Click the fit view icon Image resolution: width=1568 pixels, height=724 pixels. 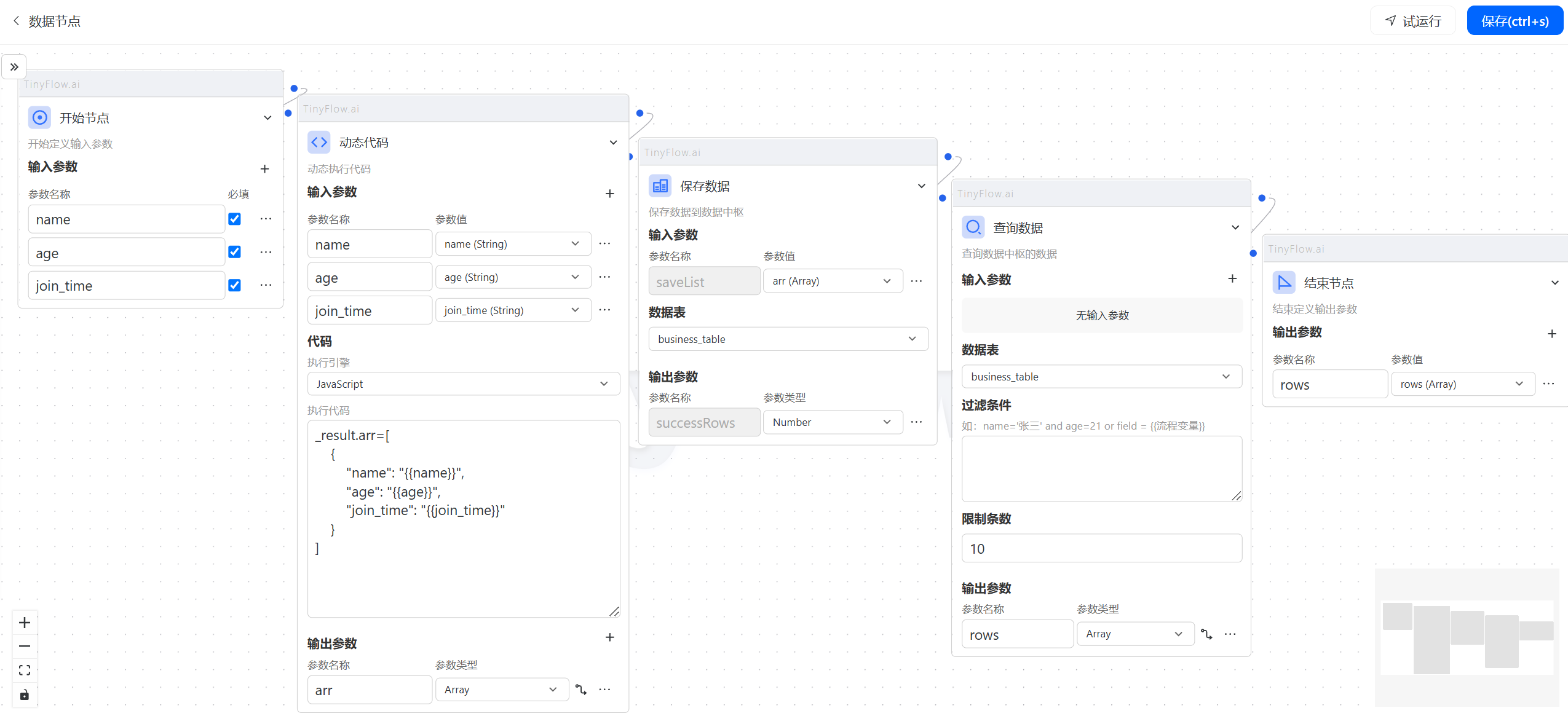(x=25, y=671)
